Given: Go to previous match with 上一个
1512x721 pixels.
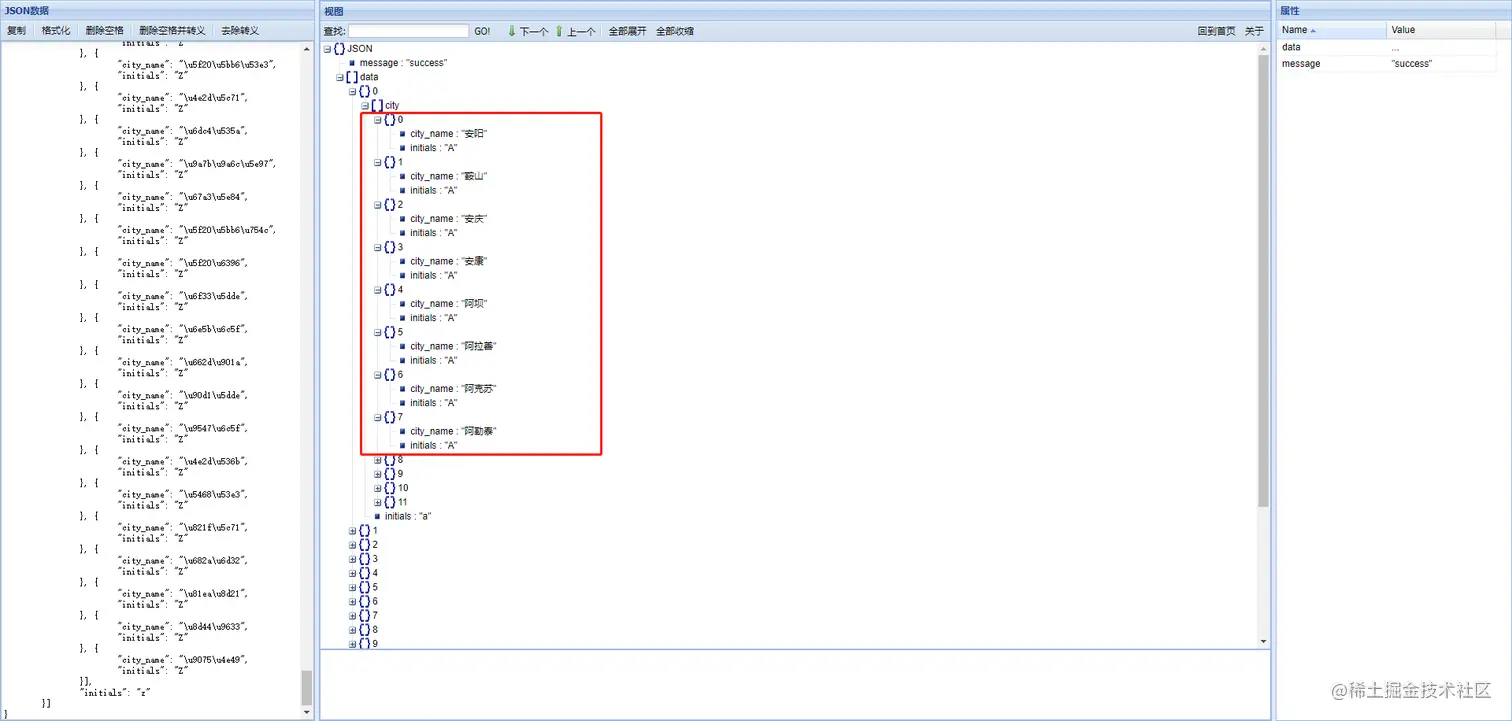Looking at the screenshot, I should point(575,32).
